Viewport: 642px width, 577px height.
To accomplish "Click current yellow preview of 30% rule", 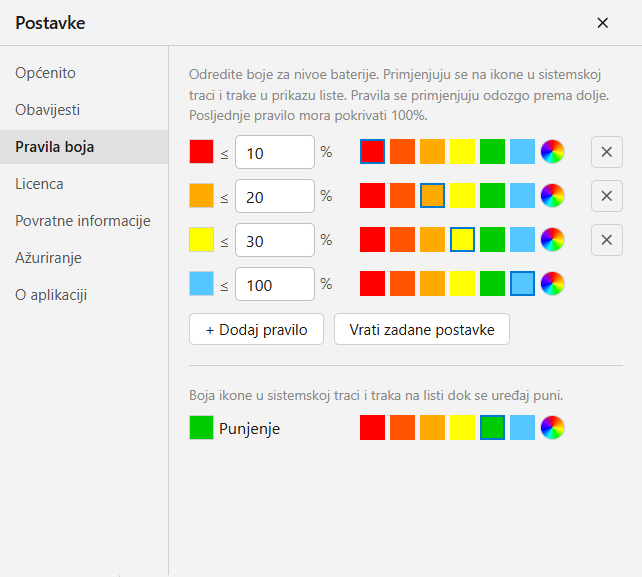I will [201, 240].
